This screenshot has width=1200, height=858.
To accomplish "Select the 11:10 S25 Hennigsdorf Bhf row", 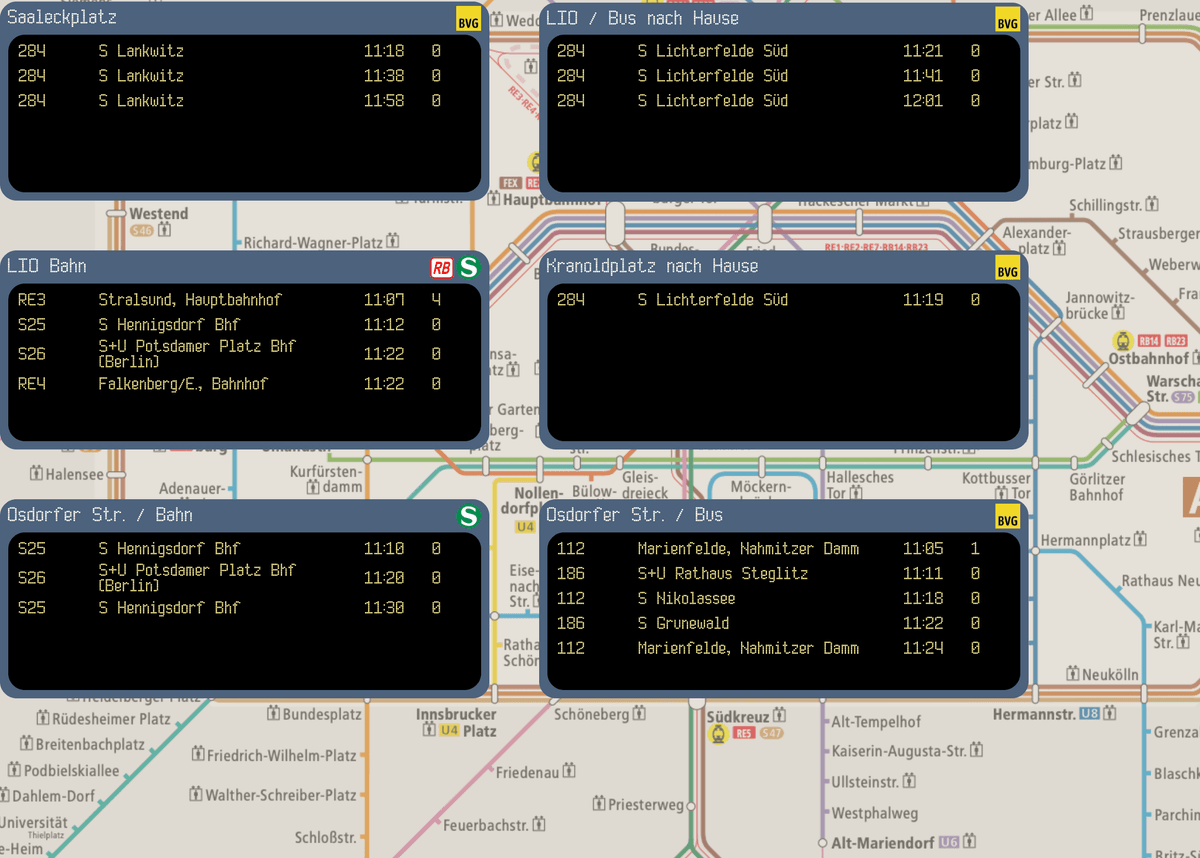I will [x=244, y=549].
